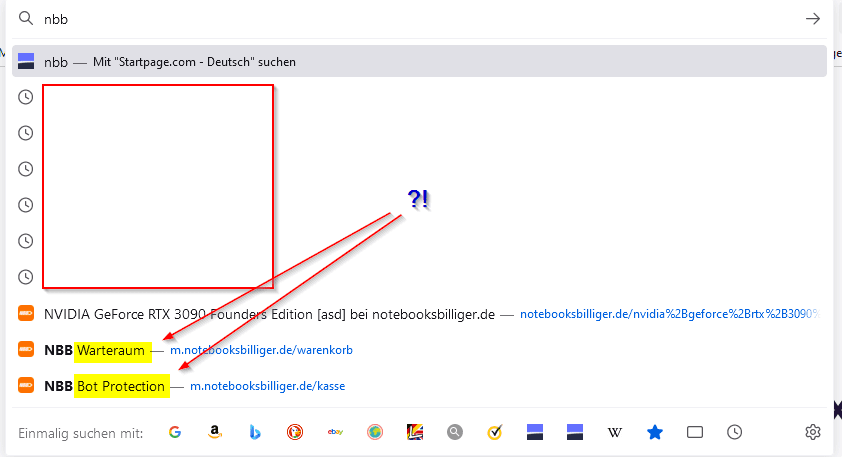Click the Startpage icon in the nbb suggestion row
842x457 pixels.
(26, 61)
